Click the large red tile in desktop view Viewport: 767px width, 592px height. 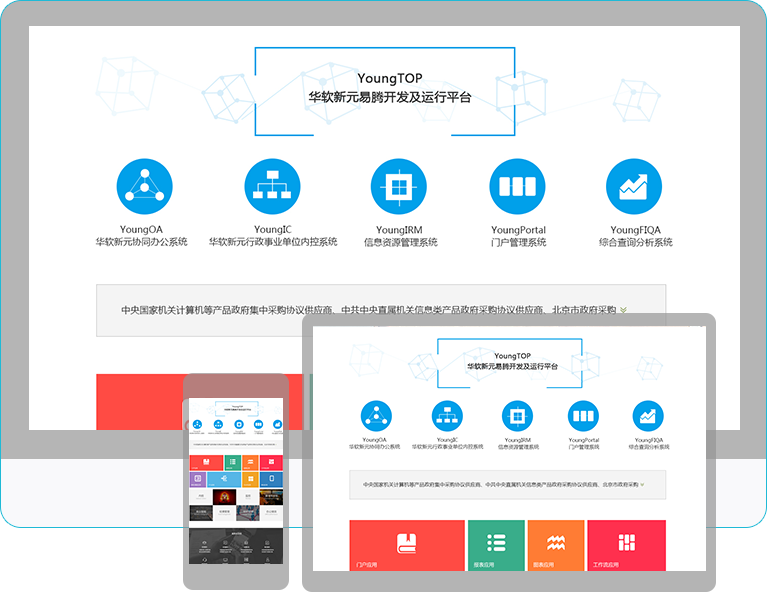click(140, 401)
